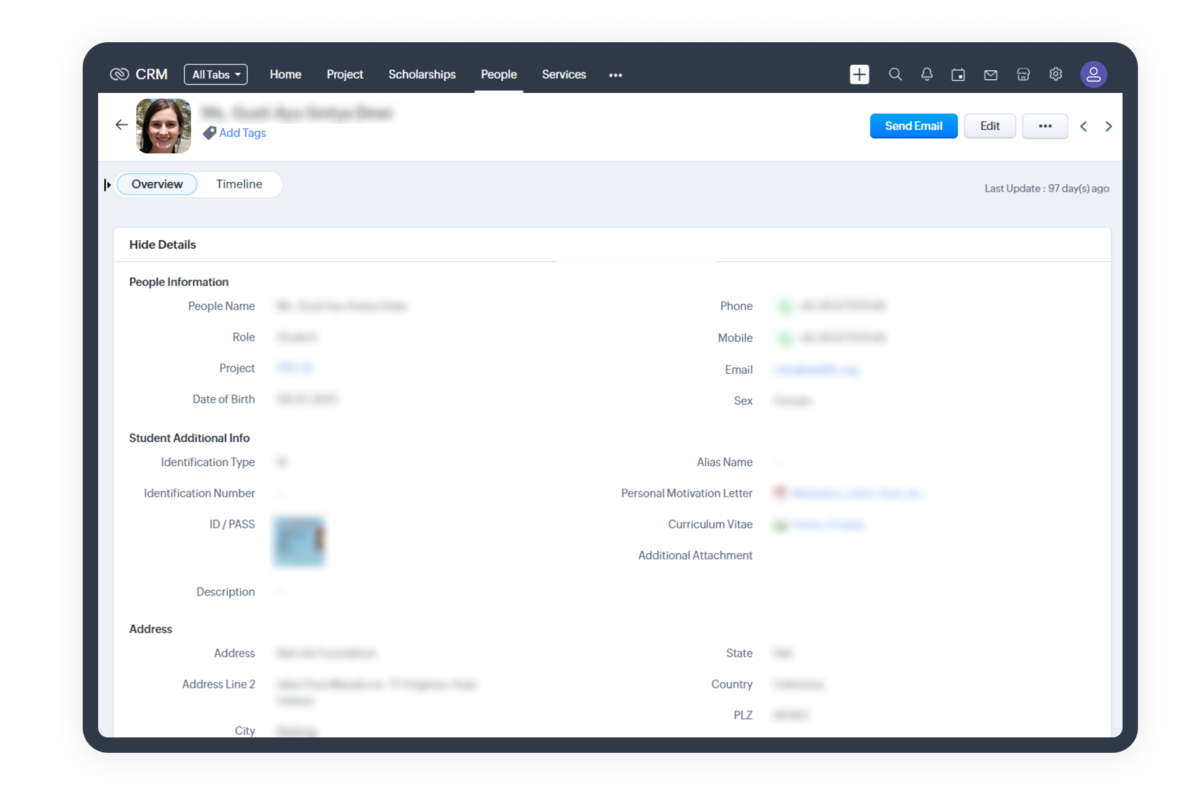Screen dimensions: 1199x799
Task: Expand the All Tabs dropdown
Action: click(215, 75)
